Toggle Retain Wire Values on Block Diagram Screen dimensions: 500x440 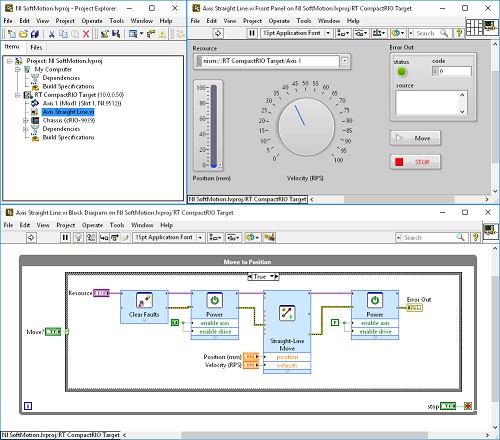[91, 237]
